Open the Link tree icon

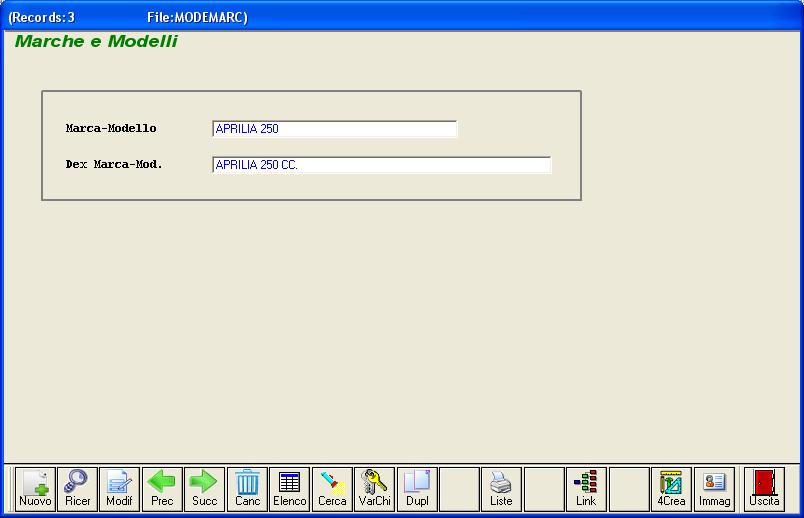pos(586,489)
